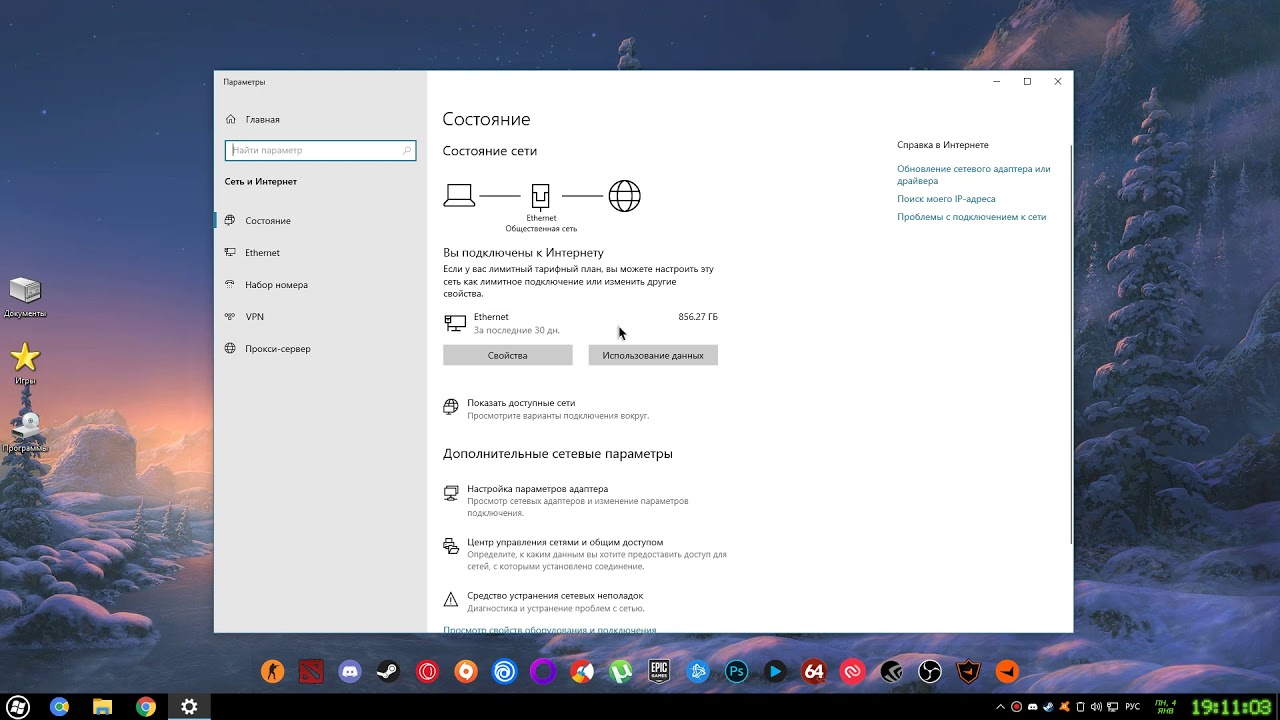Image resolution: width=1280 pixels, height=720 pixels.
Task: Click the Найти параметр search field
Action: [x=320, y=150]
